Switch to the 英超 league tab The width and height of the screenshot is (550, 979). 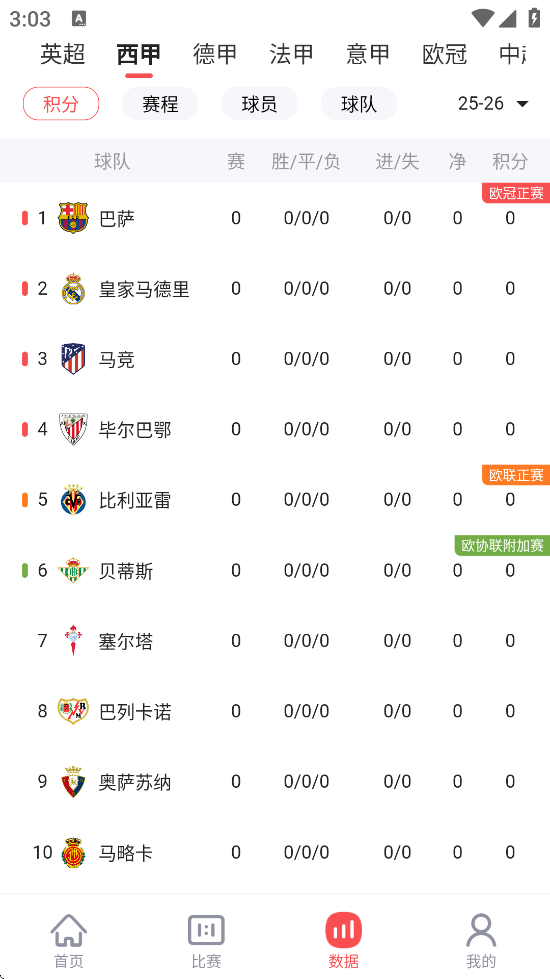tap(62, 54)
